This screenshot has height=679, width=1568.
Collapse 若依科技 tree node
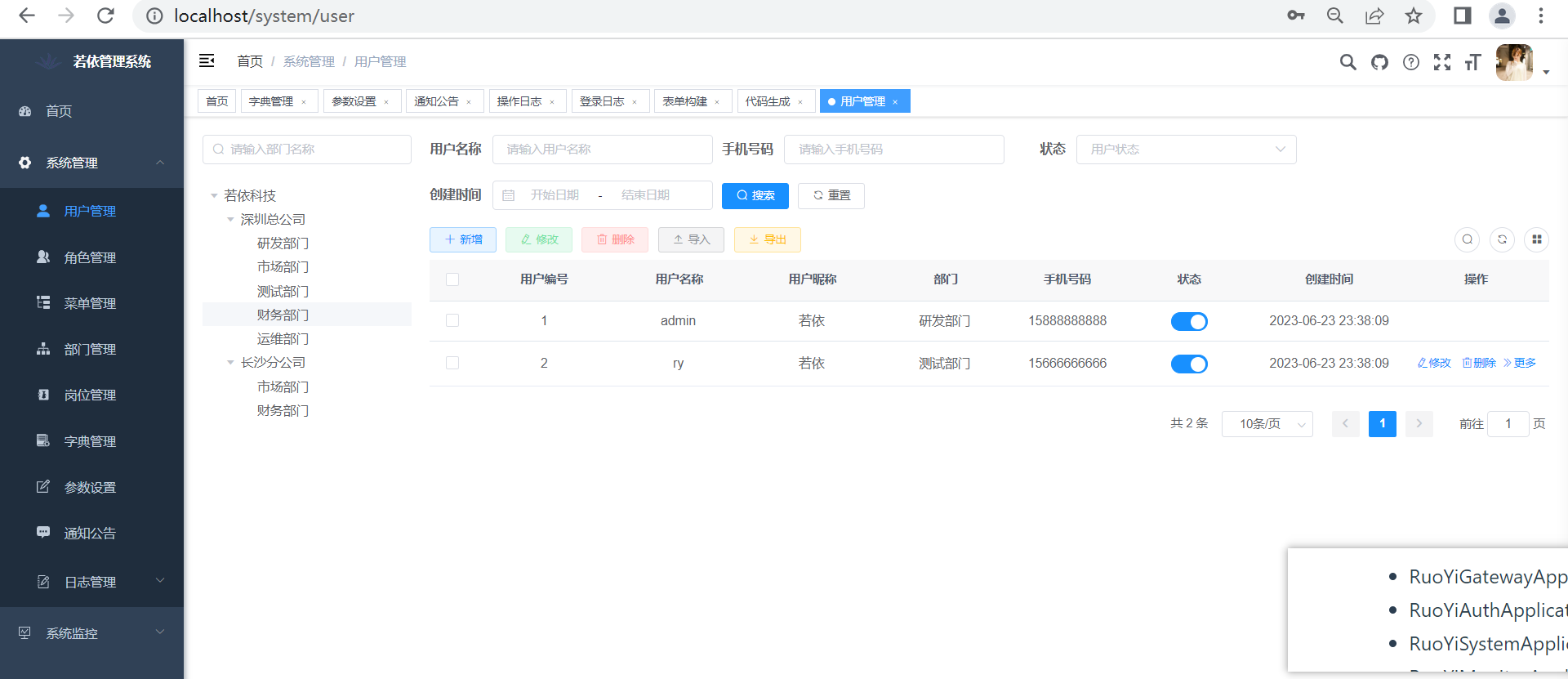(x=214, y=195)
